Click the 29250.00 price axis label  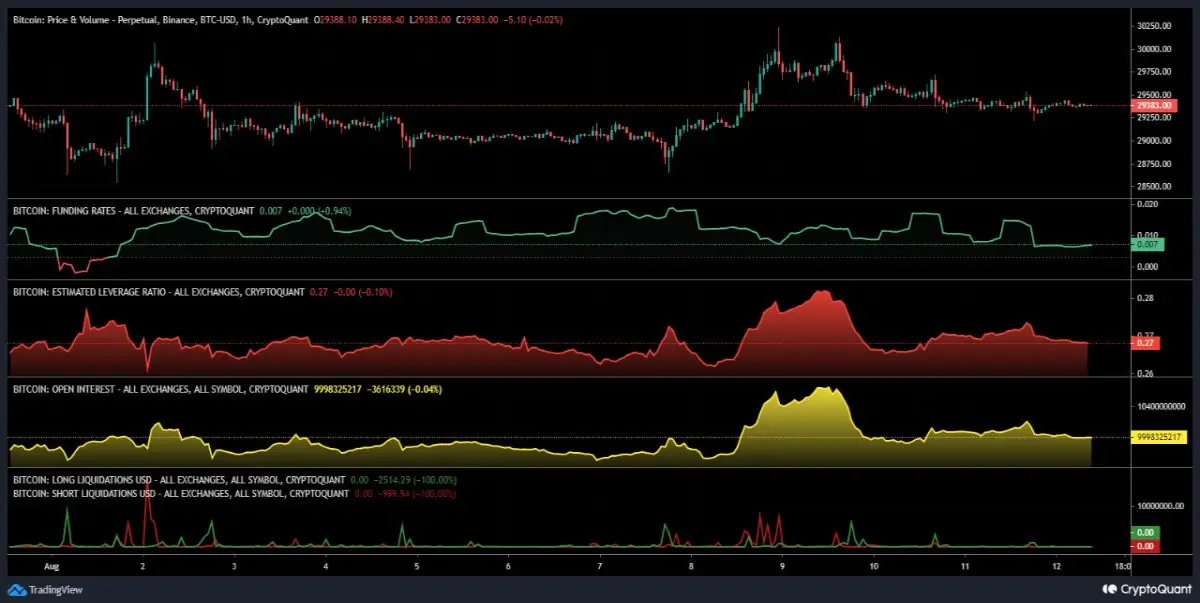coord(1155,117)
